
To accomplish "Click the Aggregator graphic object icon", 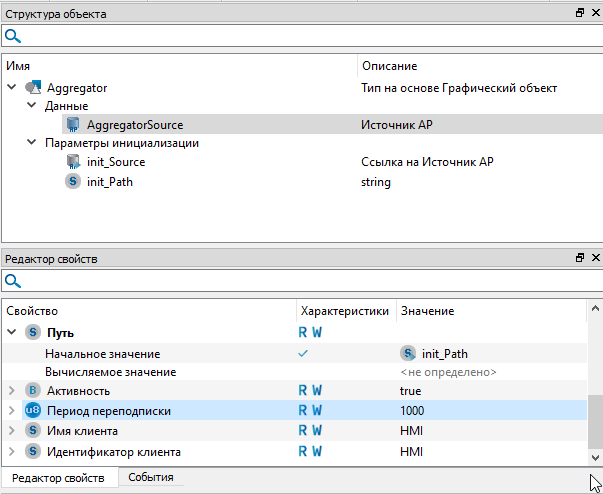I will 33,88.
